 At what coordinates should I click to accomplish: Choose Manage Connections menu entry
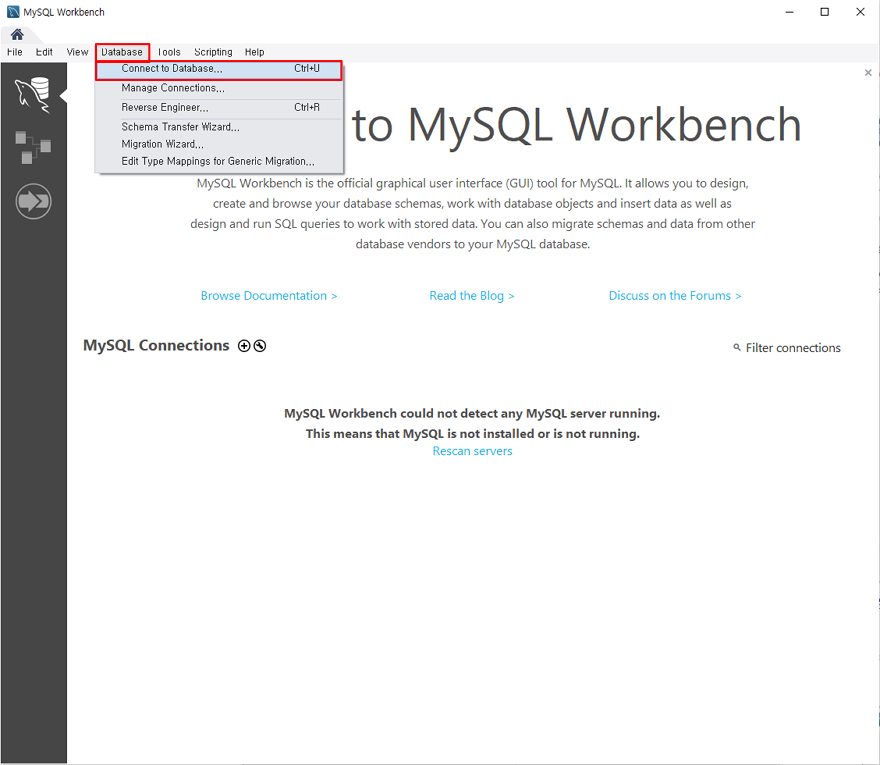[219, 88]
